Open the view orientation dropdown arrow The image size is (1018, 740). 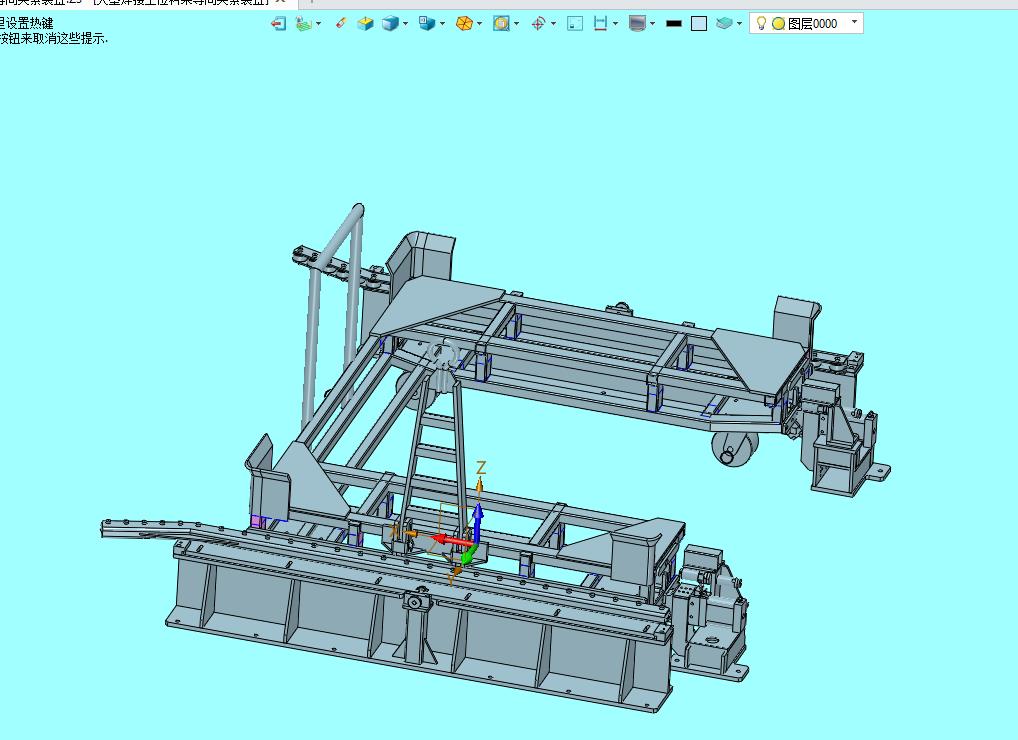[442, 24]
